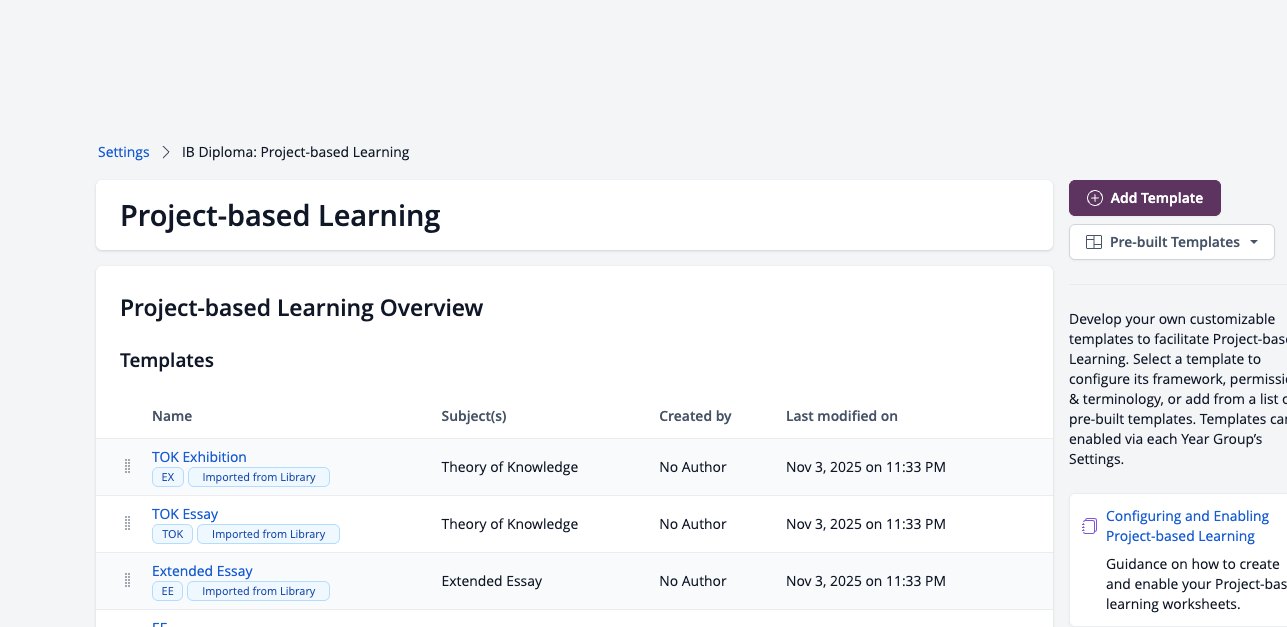Click the breadcrumb chevron after Settings
The image size is (1287, 627).
point(166,152)
